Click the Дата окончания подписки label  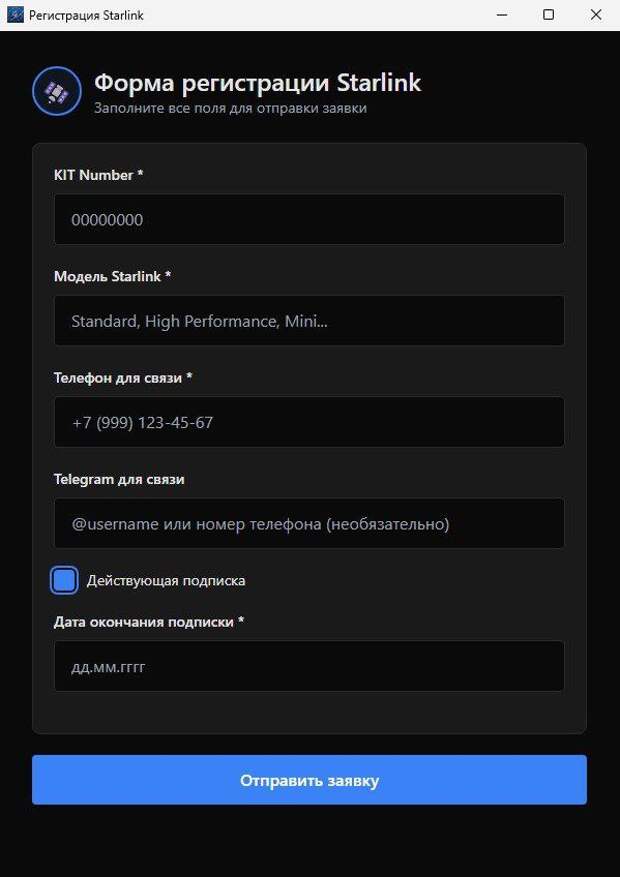click(149, 622)
